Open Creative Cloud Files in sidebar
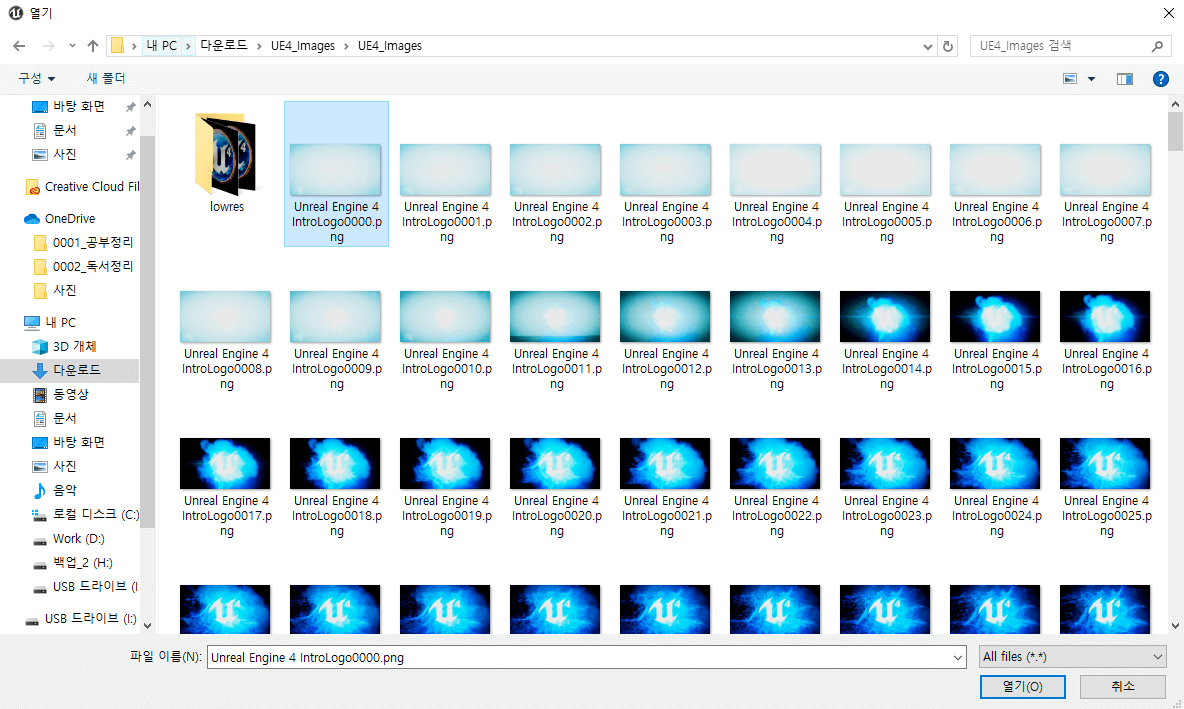 [x=82, y=186]
